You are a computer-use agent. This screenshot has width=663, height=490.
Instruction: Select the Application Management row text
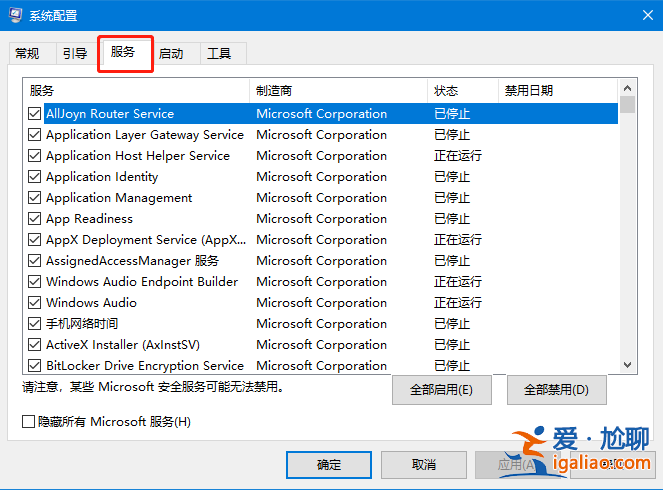tap(119, 198)
